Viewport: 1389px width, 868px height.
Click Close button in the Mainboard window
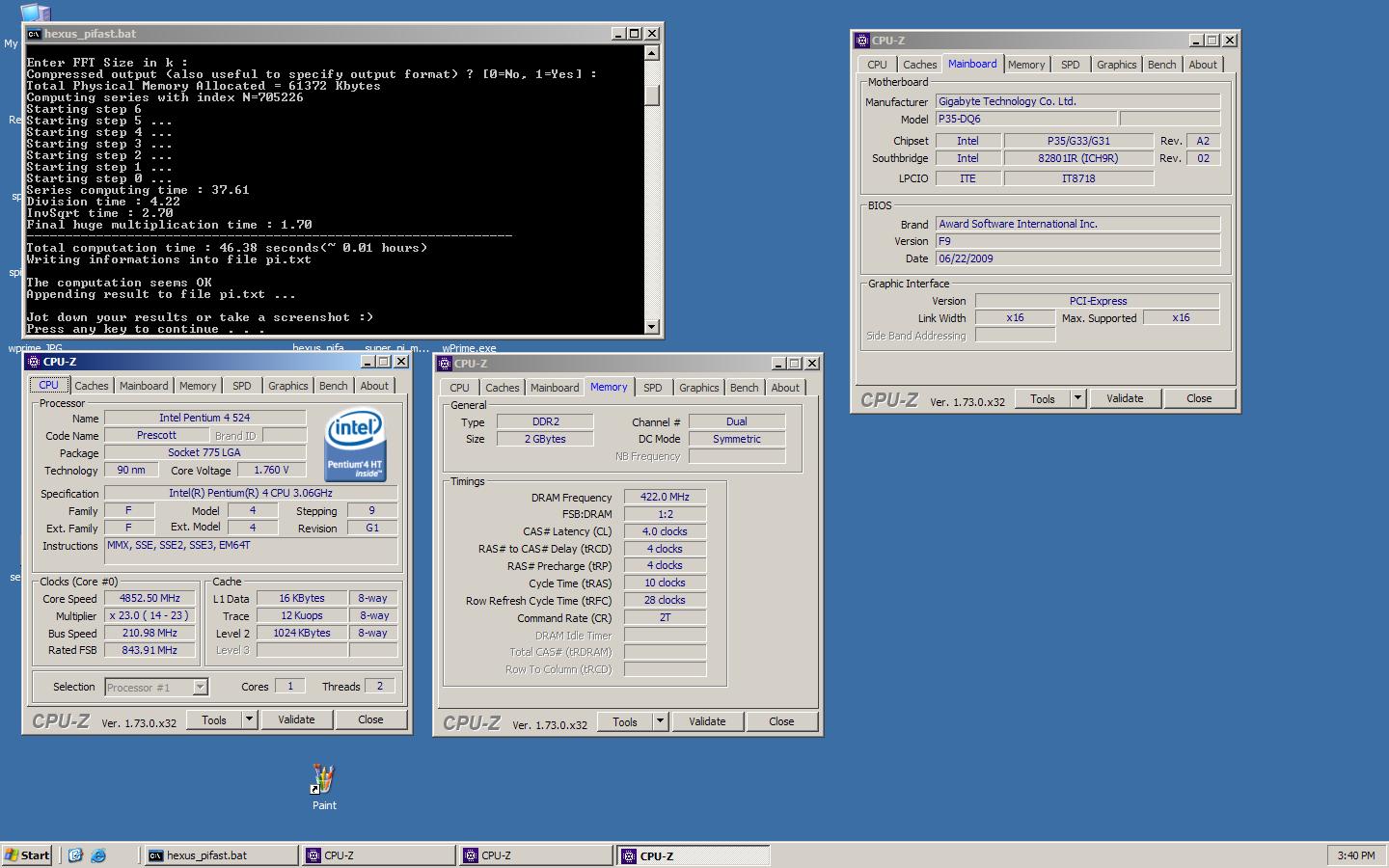[1199, 398]
